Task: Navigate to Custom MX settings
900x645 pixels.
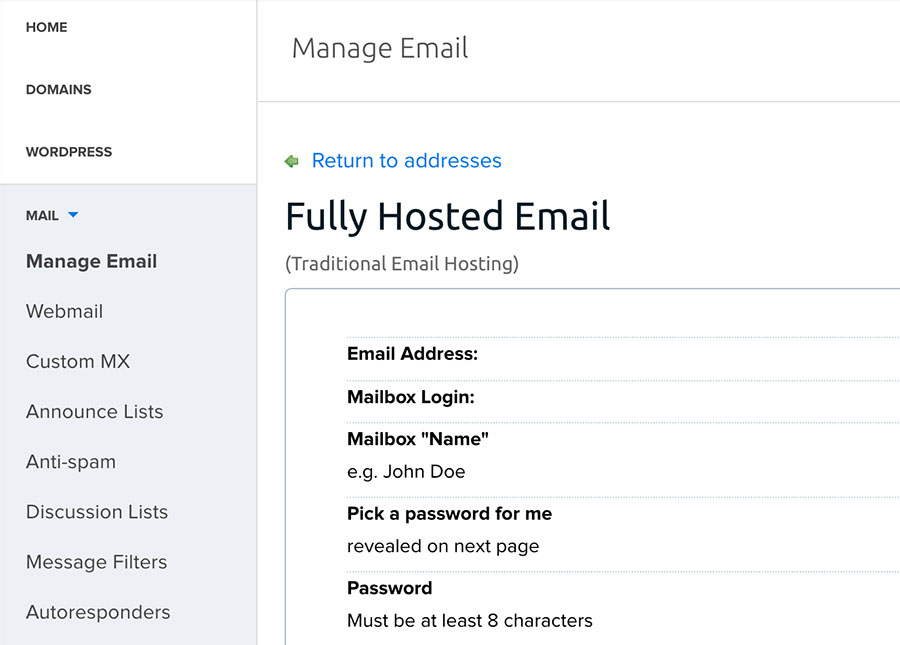Action: coord(78,361)
